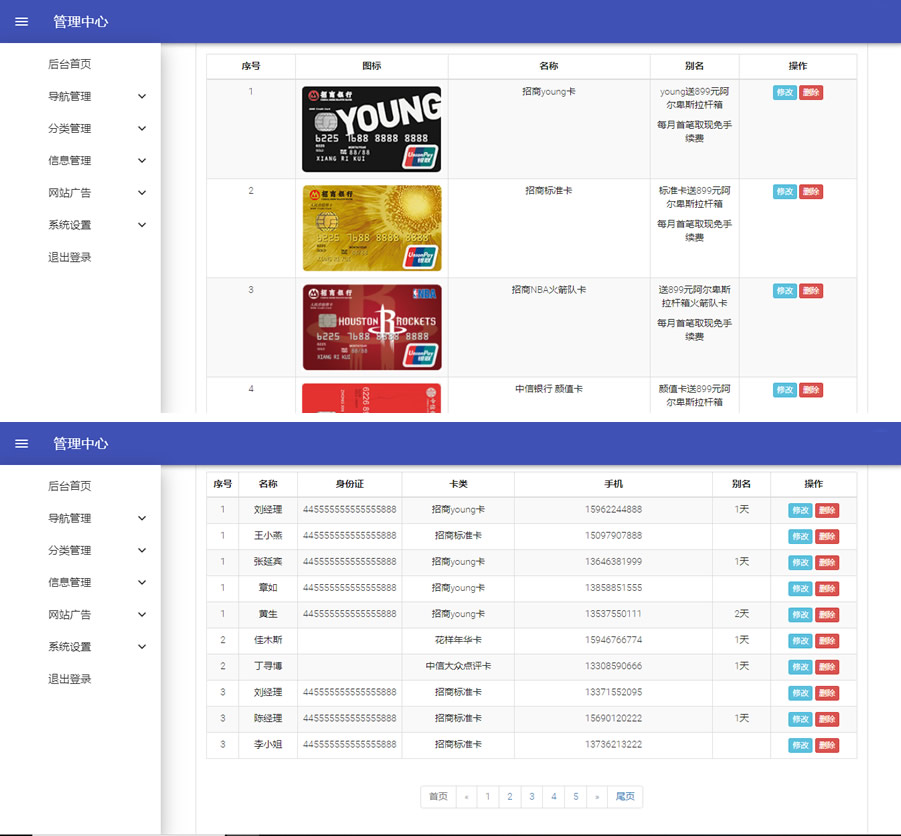Expand 网站广告 chevron in the customer table sidebar
This screenshot has width=901, height=836.
[142, 615]
